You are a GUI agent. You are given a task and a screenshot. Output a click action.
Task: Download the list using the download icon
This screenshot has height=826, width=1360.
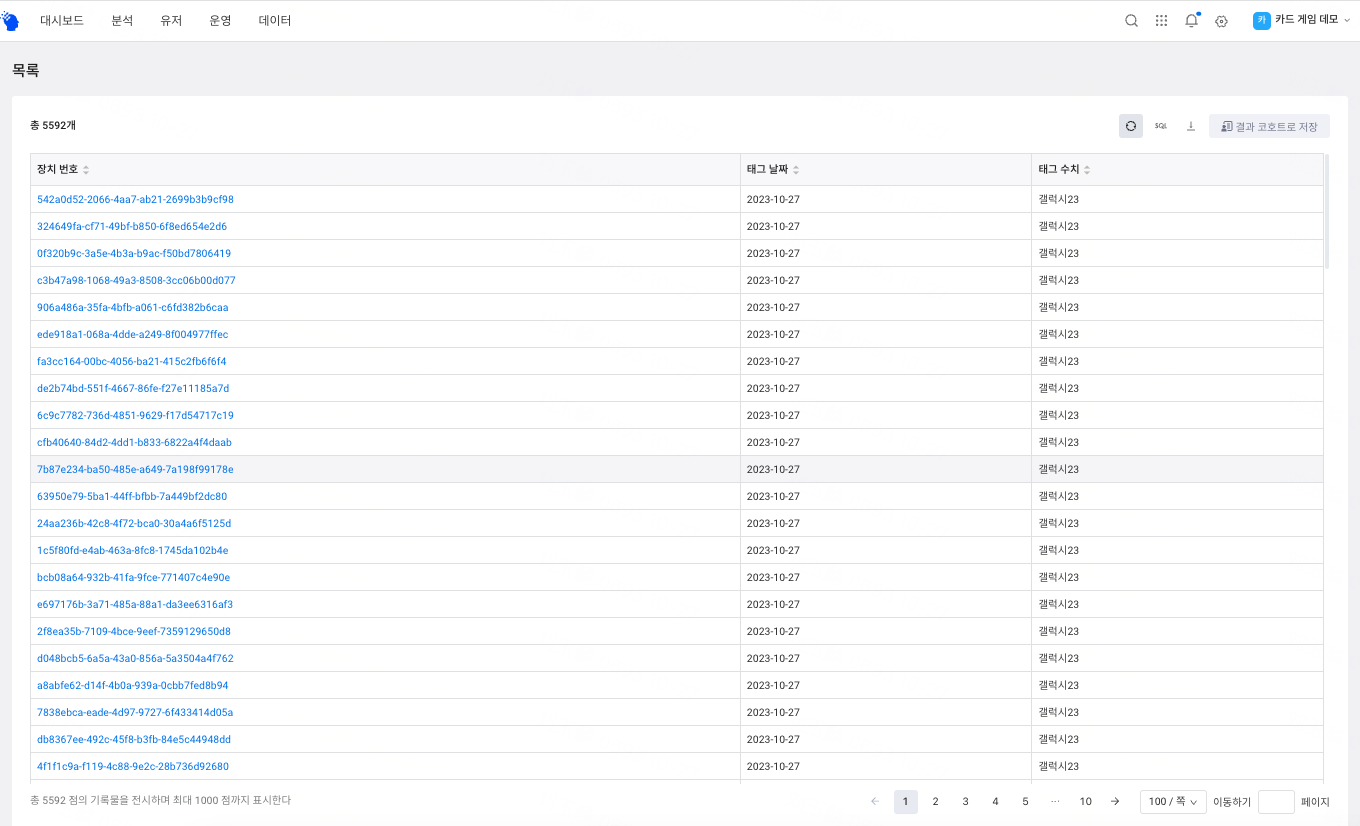click(1191, 126)
